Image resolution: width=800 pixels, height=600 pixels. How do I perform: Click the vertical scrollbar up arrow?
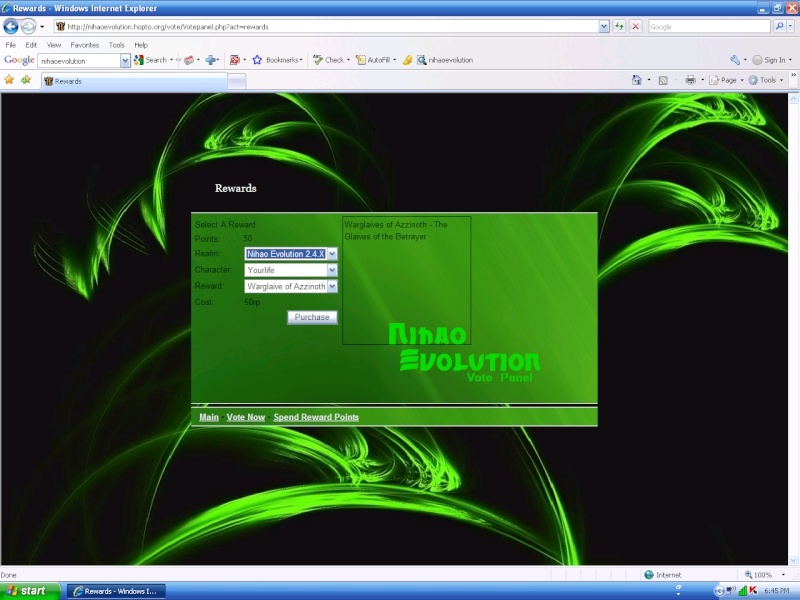point(793,98)
